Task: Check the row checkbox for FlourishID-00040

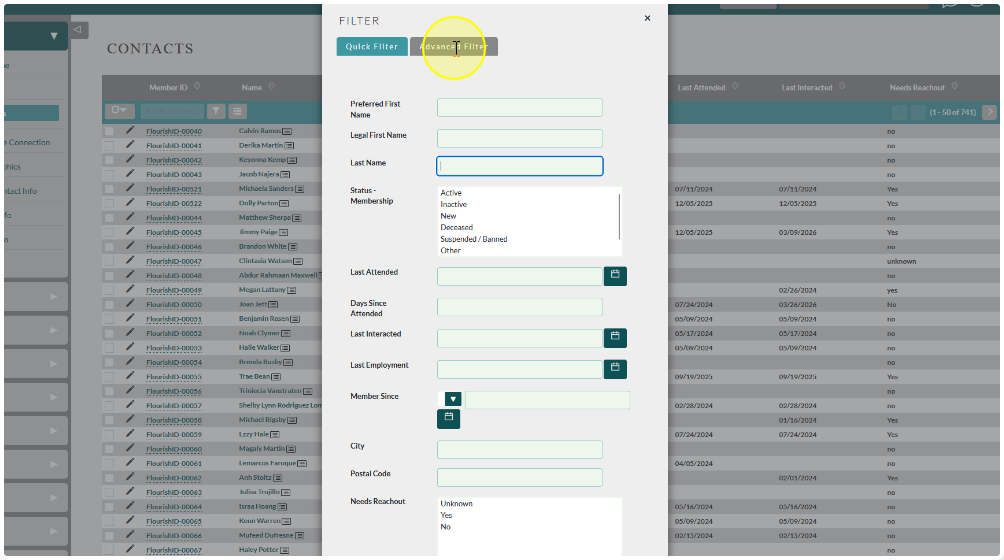Action: (x=109, y=131)
